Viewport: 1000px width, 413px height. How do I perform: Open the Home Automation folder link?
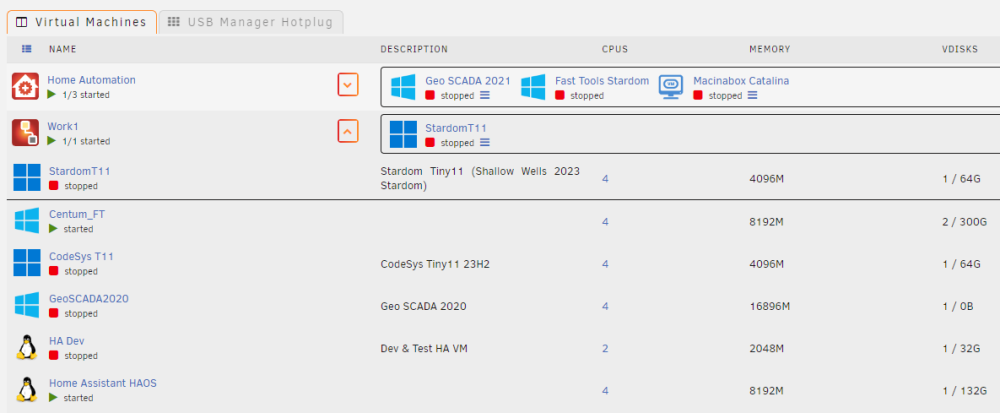click(x=91, y=80)
